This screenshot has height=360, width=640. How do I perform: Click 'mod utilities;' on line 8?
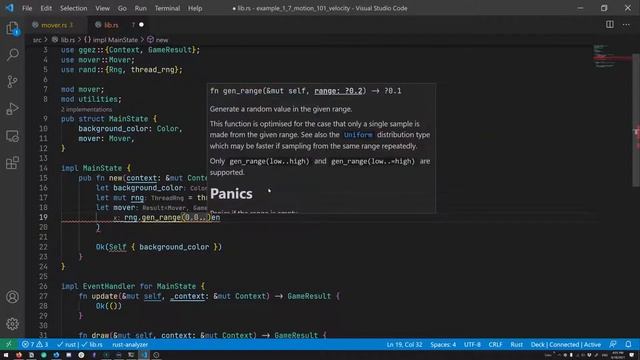tap(91, 99)
